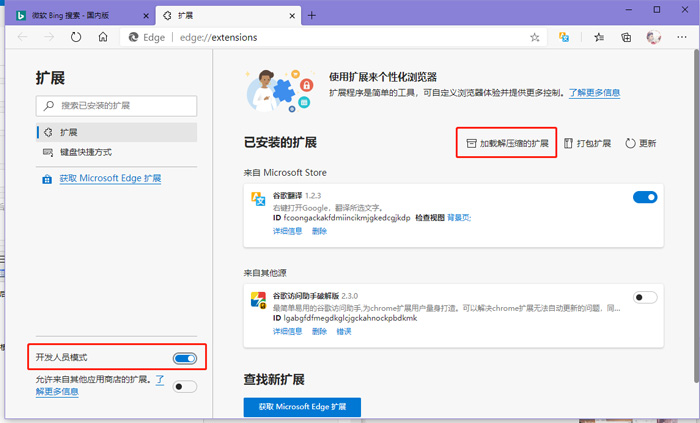Click the 搜索已安装的扩展 search box
The image size is (700, 423).
tap(117, 105)
